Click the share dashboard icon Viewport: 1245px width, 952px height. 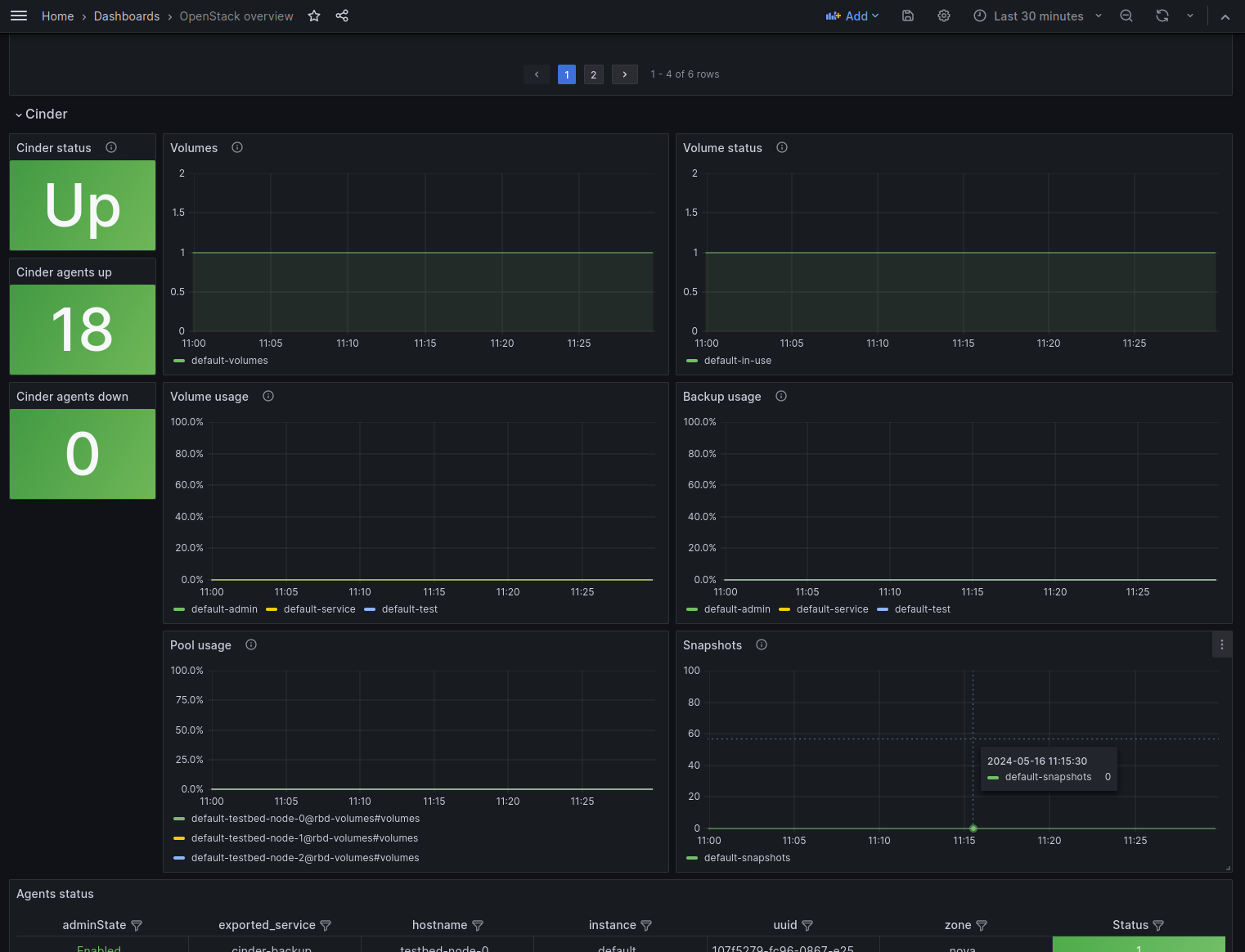(x=342, y=16)
